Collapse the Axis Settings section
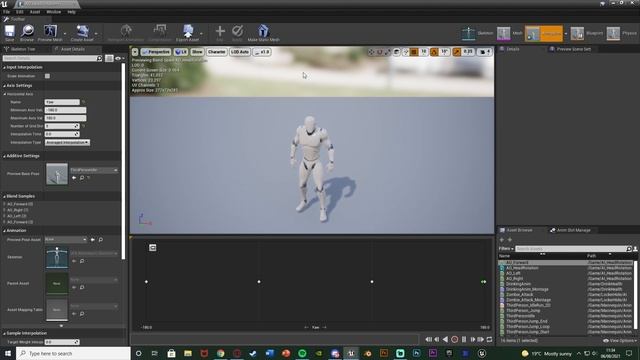 (4, 86)
